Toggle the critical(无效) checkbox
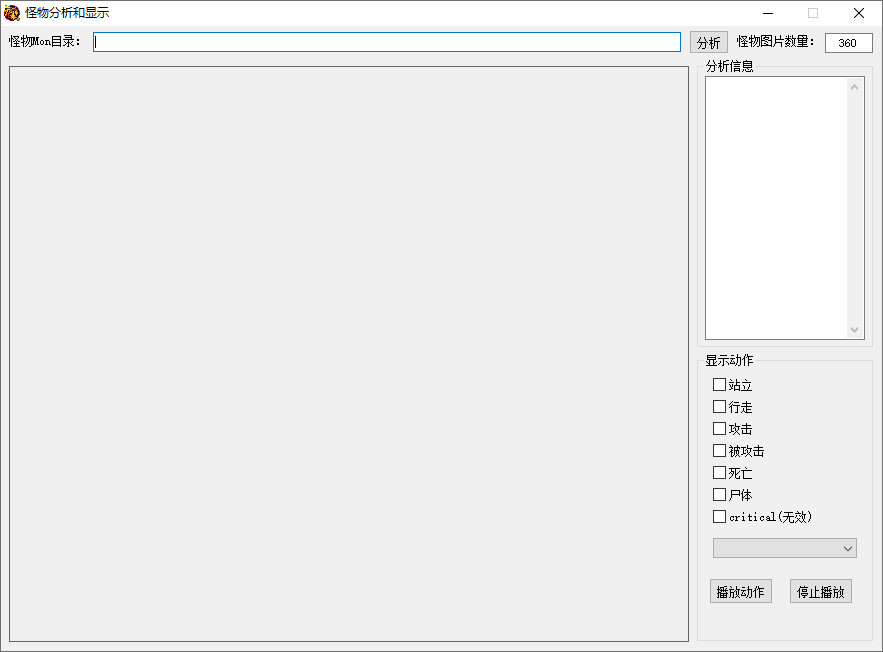Screen dimensions: 883x652 point(719,517)
